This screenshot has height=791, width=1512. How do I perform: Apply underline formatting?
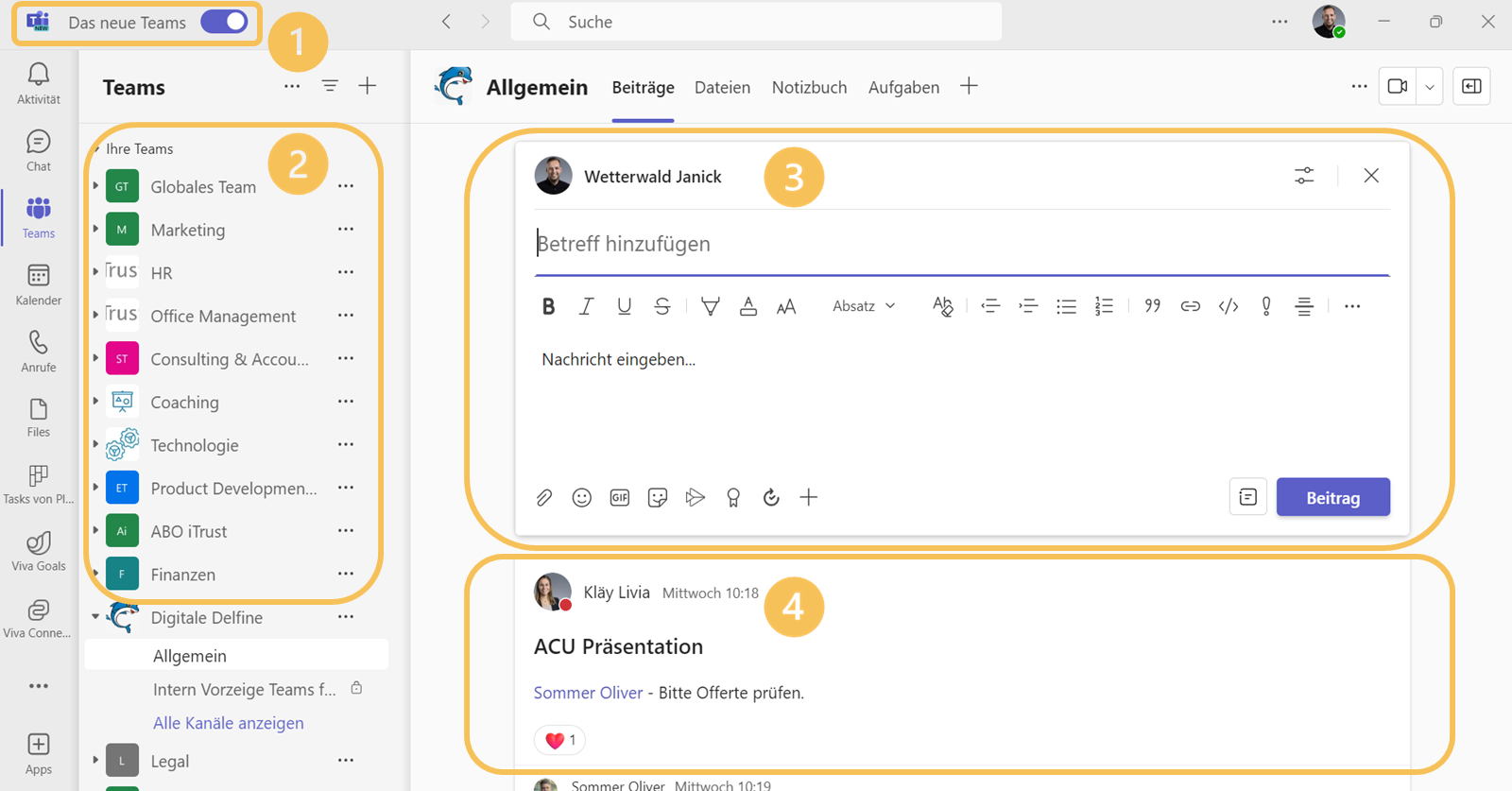(x=624, y=306)
